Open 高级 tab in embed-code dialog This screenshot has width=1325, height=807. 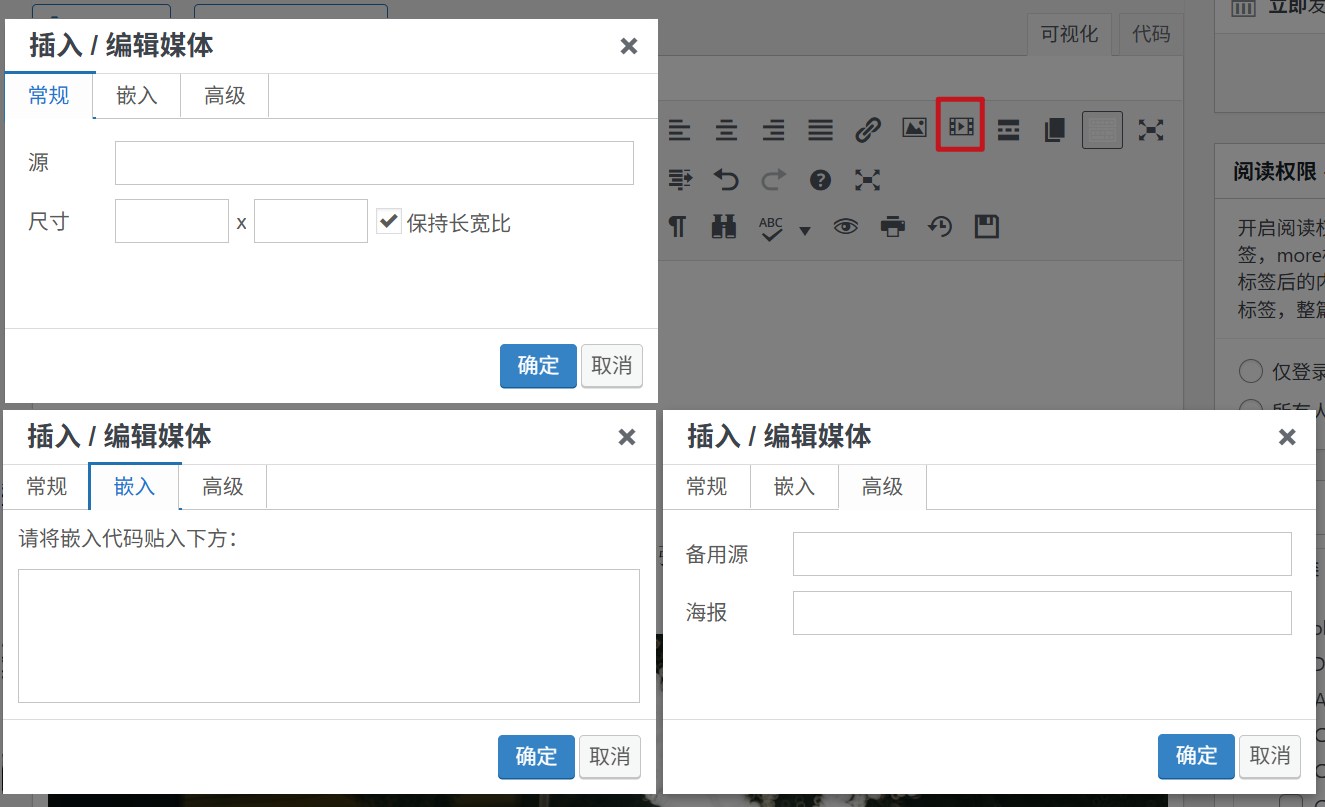coord(223,487)
